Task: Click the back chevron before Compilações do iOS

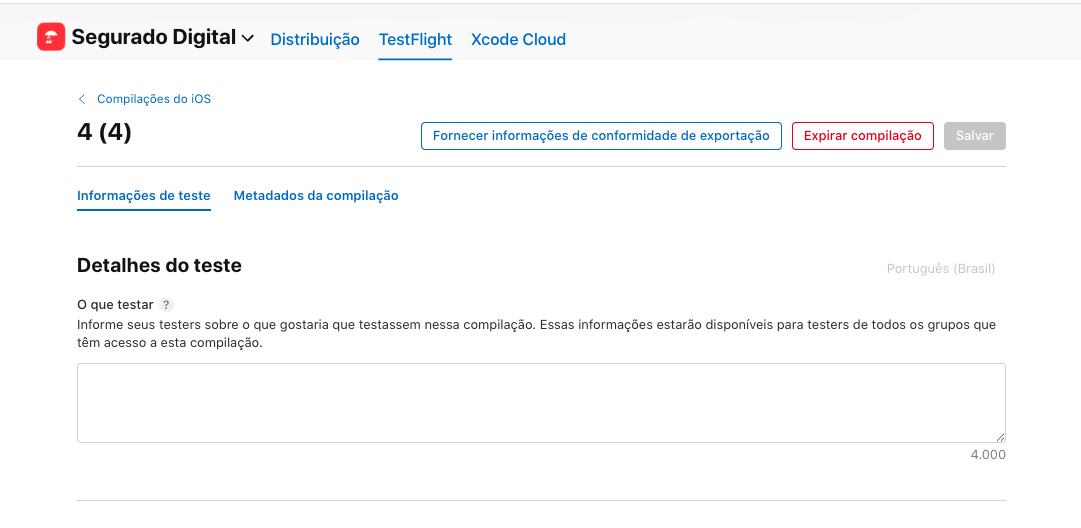Action: (x=82, y=99)
